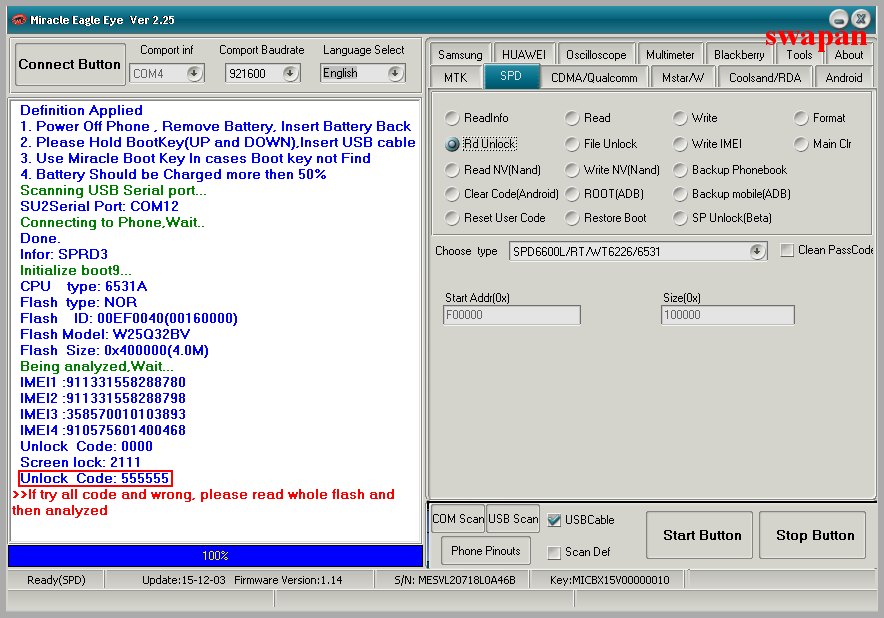Enable the Scan Def checkbox

(x=554, y=552)
